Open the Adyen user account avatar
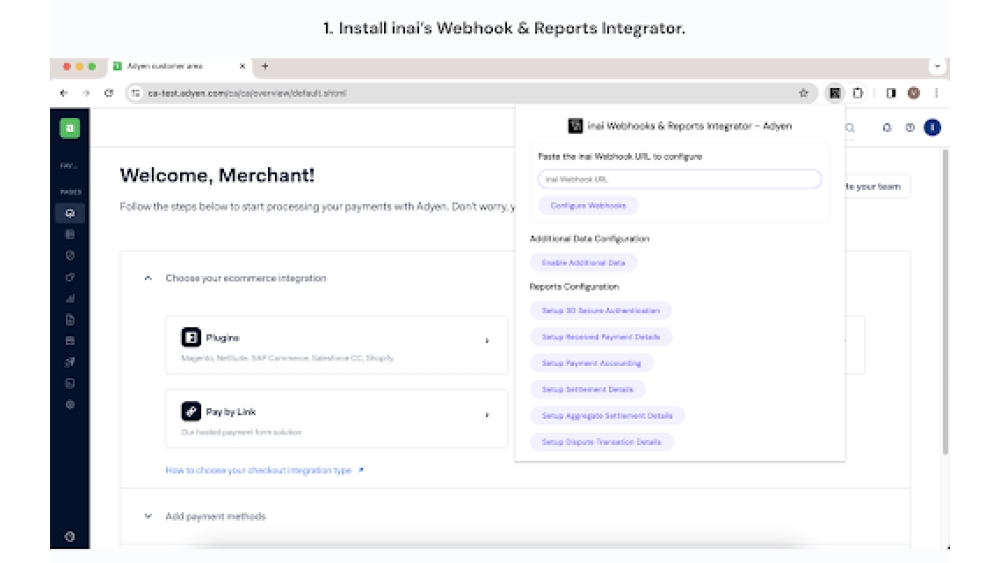Screen dimensions: 1000x563 (932, 128)
